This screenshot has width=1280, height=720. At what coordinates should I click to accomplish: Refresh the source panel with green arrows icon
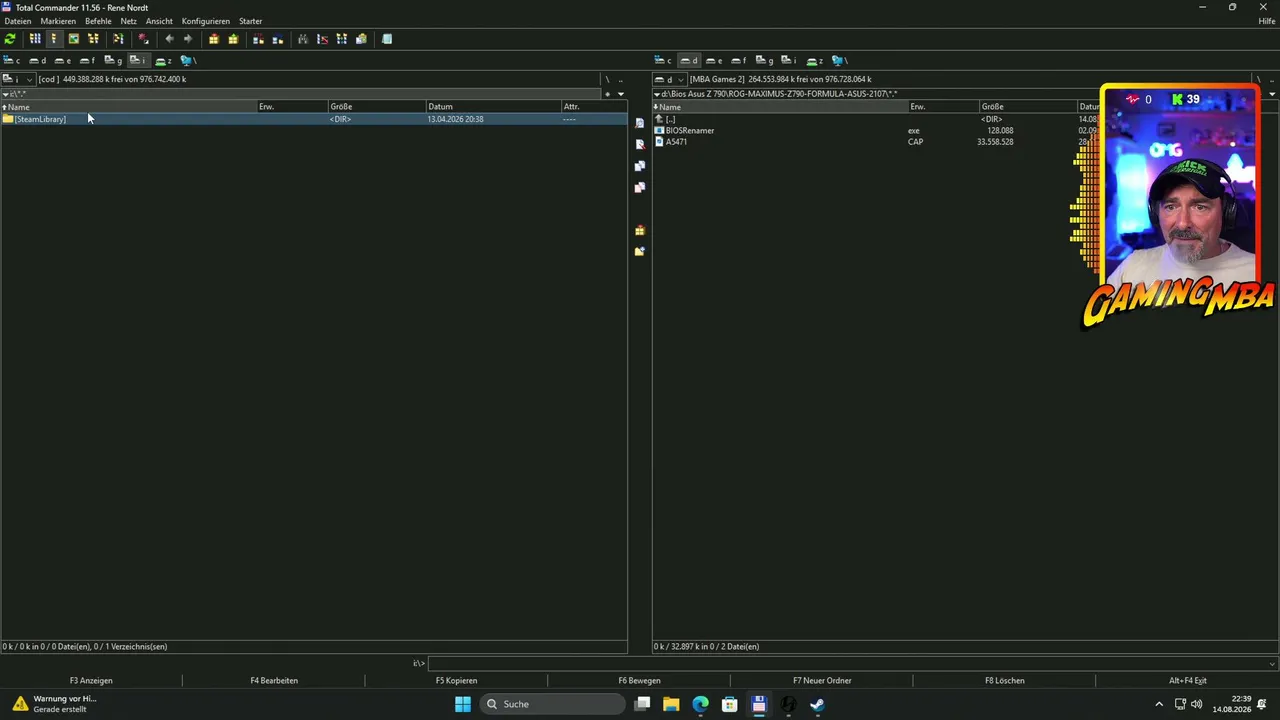click(10, 39)
